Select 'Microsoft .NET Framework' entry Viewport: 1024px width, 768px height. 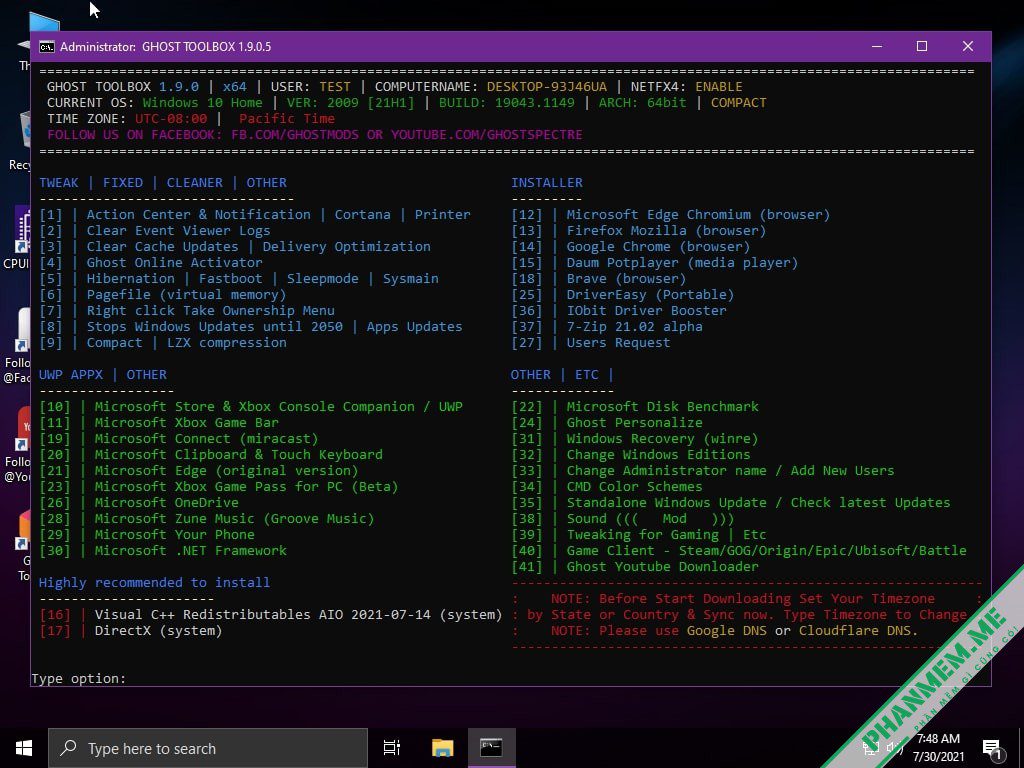[163, 551]
